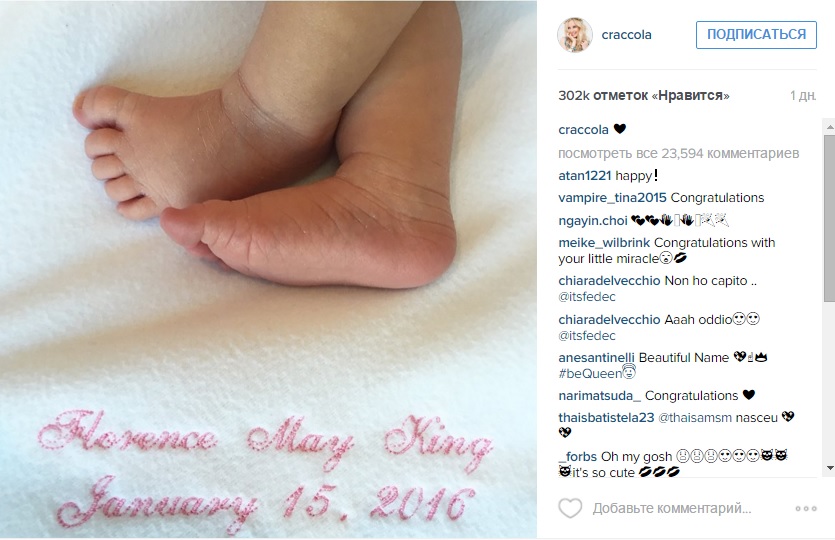835x540 pixels.
Task: Open atan1221 commenter profile
Action: [585, 176]
